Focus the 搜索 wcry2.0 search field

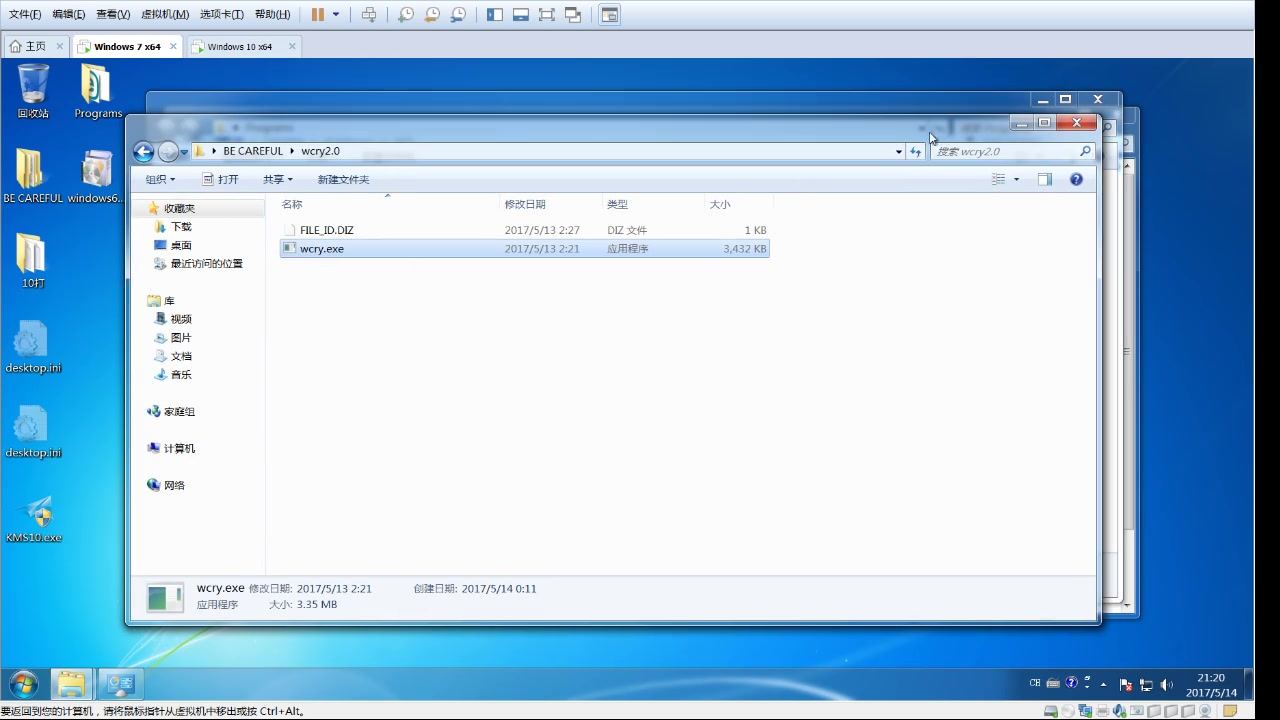click(x=1004, y=152)
